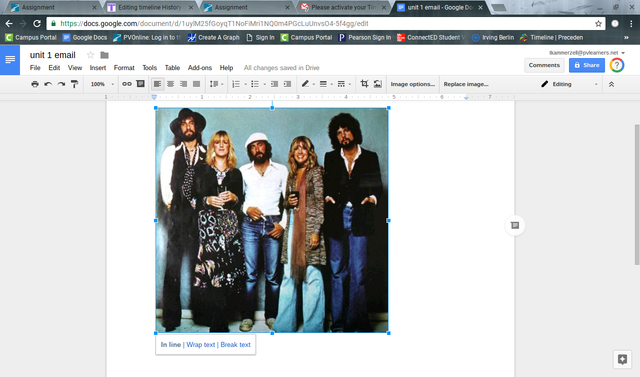Open the File menu
Screen dimensions: 640x377
35,68
